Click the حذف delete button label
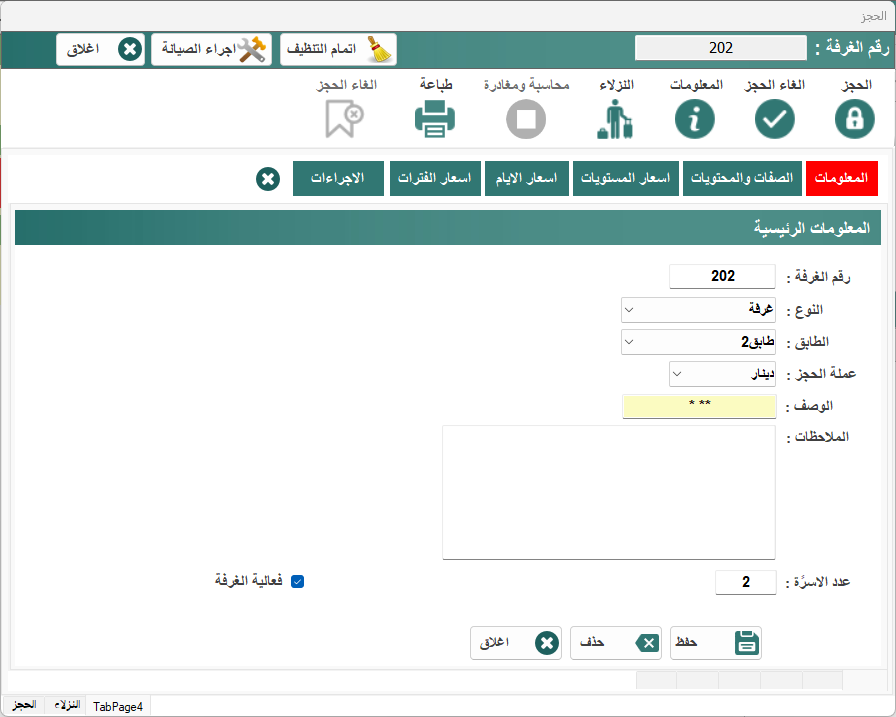896x717 pixels. point(592,642)
